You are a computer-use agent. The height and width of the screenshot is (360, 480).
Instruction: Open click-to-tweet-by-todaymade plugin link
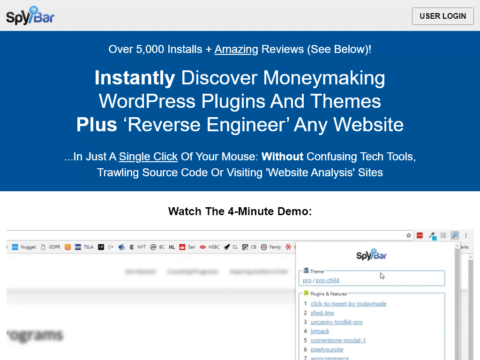(348, 304)
